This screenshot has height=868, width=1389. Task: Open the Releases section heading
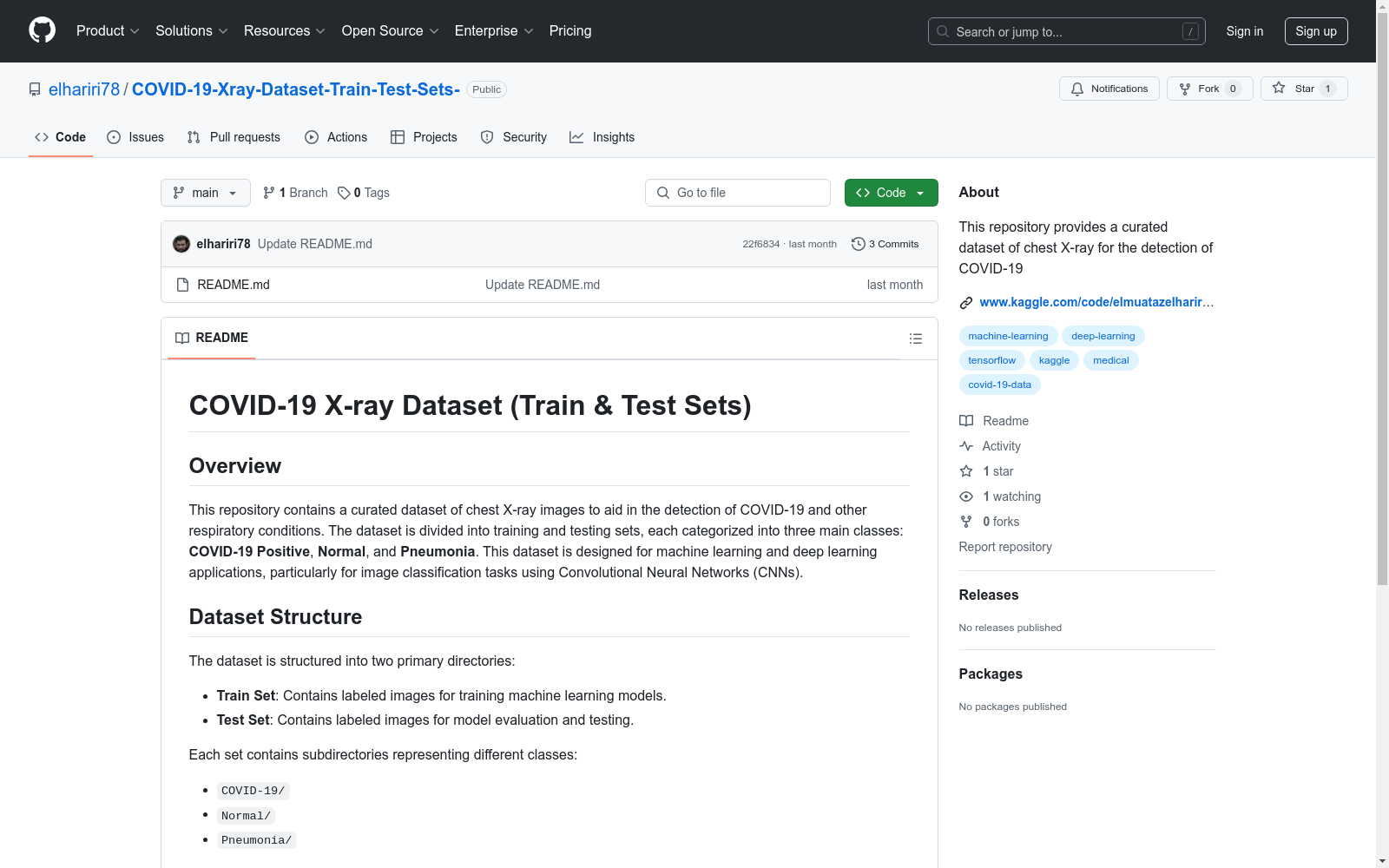989,595
